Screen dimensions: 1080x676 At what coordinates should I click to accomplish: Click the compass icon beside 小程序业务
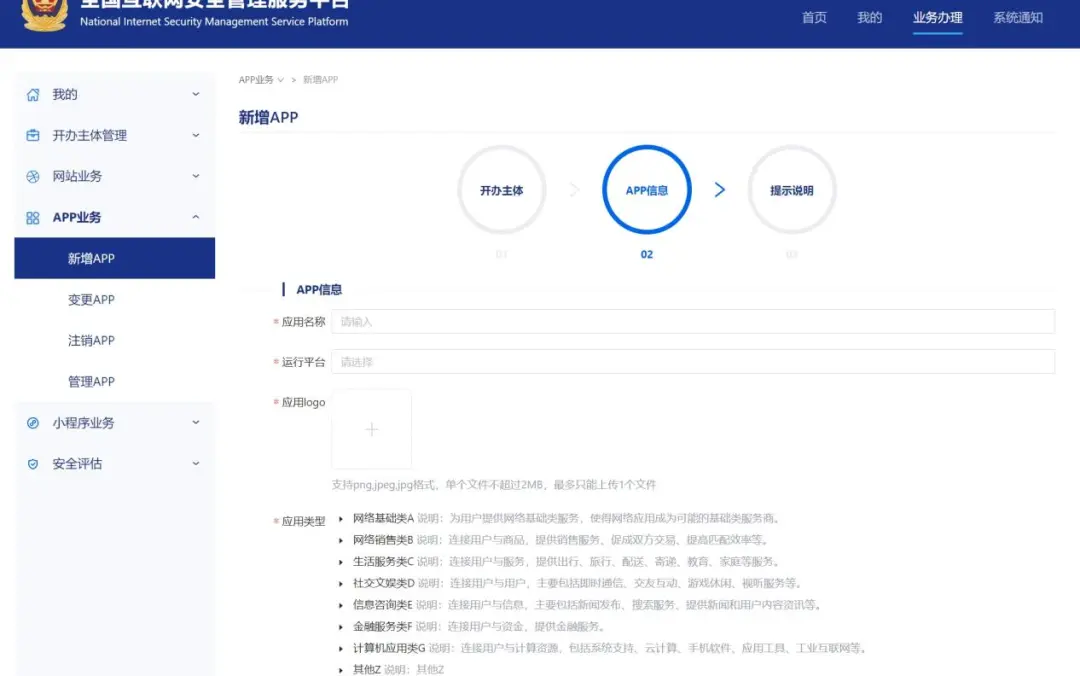pos(33,423)
